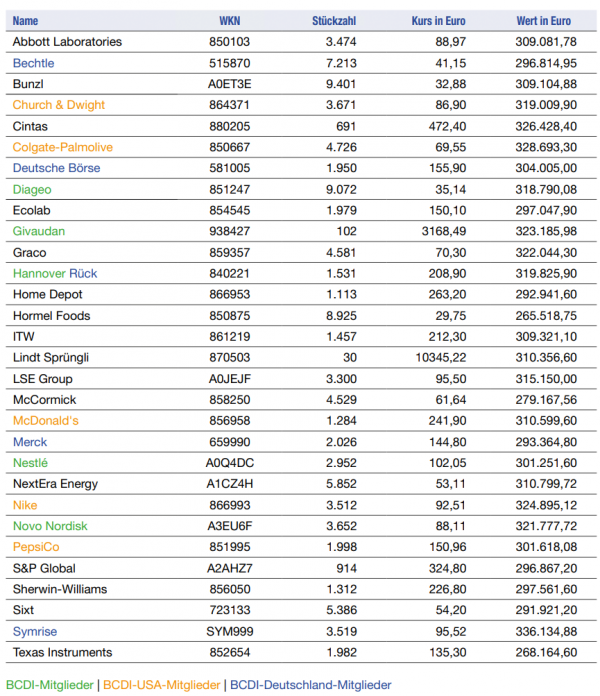
Task: Click the BCDI-Mitglieder legend label
Action: [x=50, y=685]
